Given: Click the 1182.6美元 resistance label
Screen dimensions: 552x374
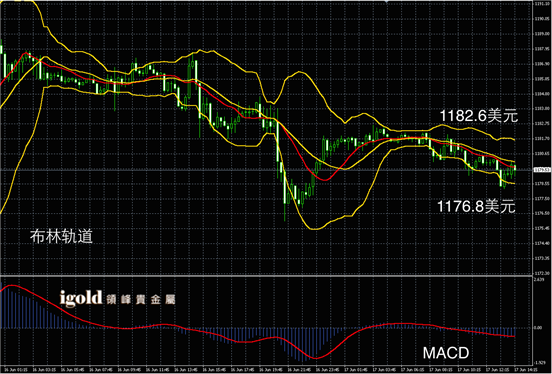Looking at the screenshot, I should click(x=479, y=116).
